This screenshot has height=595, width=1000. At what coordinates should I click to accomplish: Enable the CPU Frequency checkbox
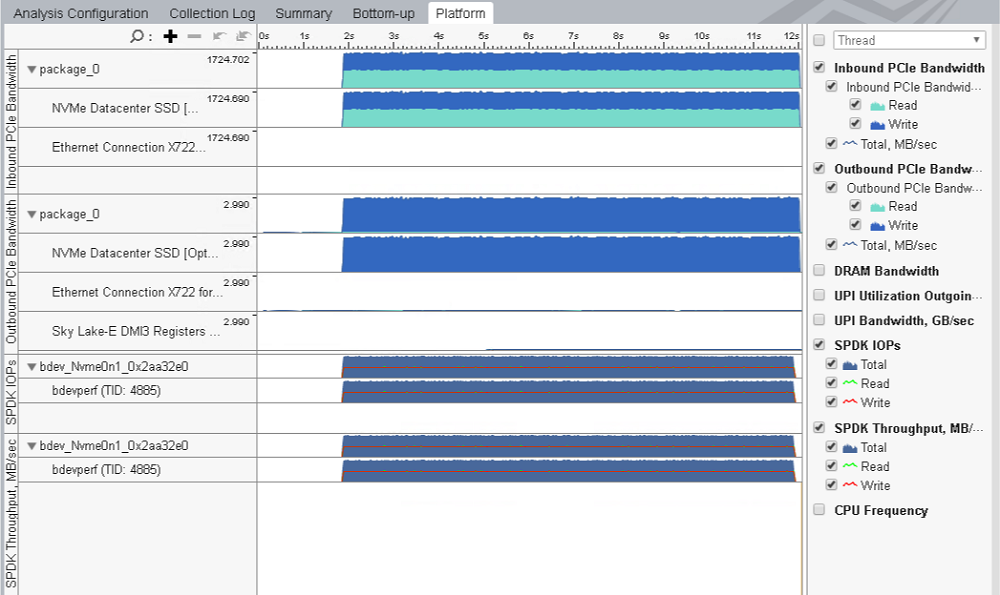point(820,511)
